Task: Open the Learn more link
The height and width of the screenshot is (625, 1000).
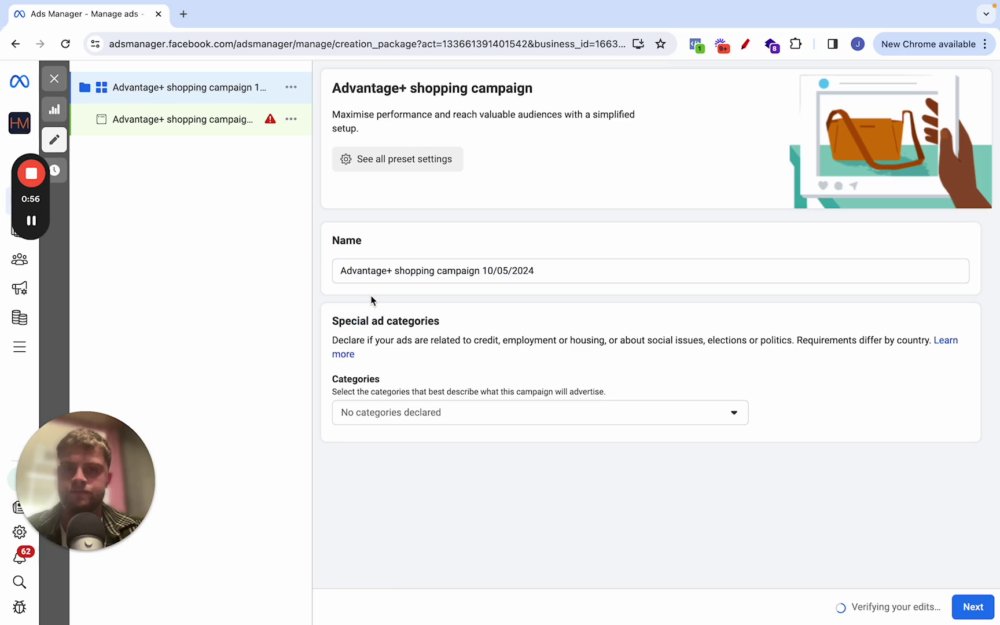Action: point(945,340)
